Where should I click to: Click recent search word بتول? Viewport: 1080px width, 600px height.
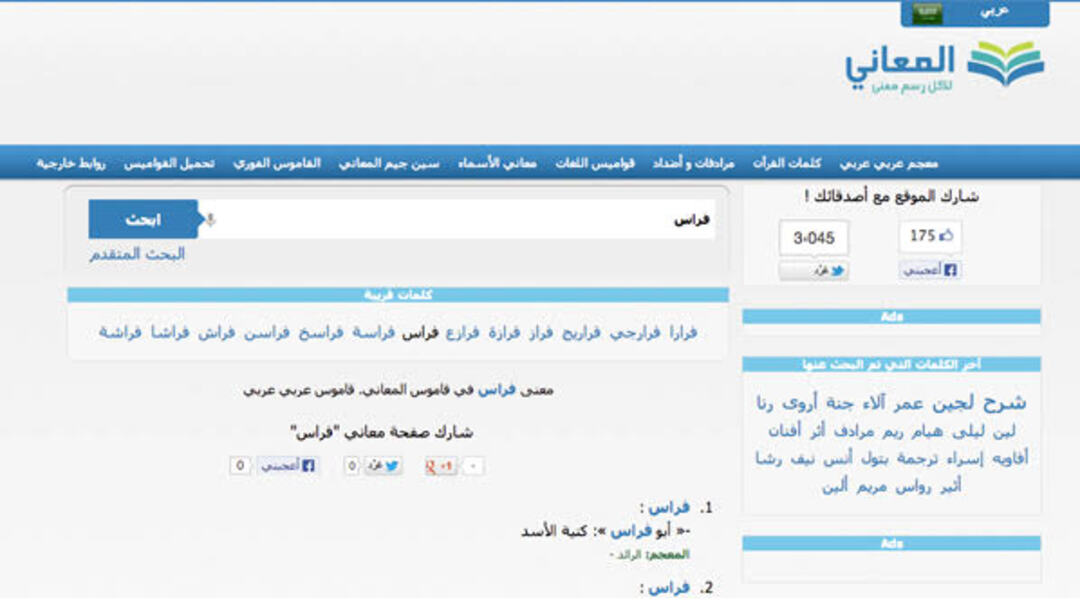[x=874, y=459]
